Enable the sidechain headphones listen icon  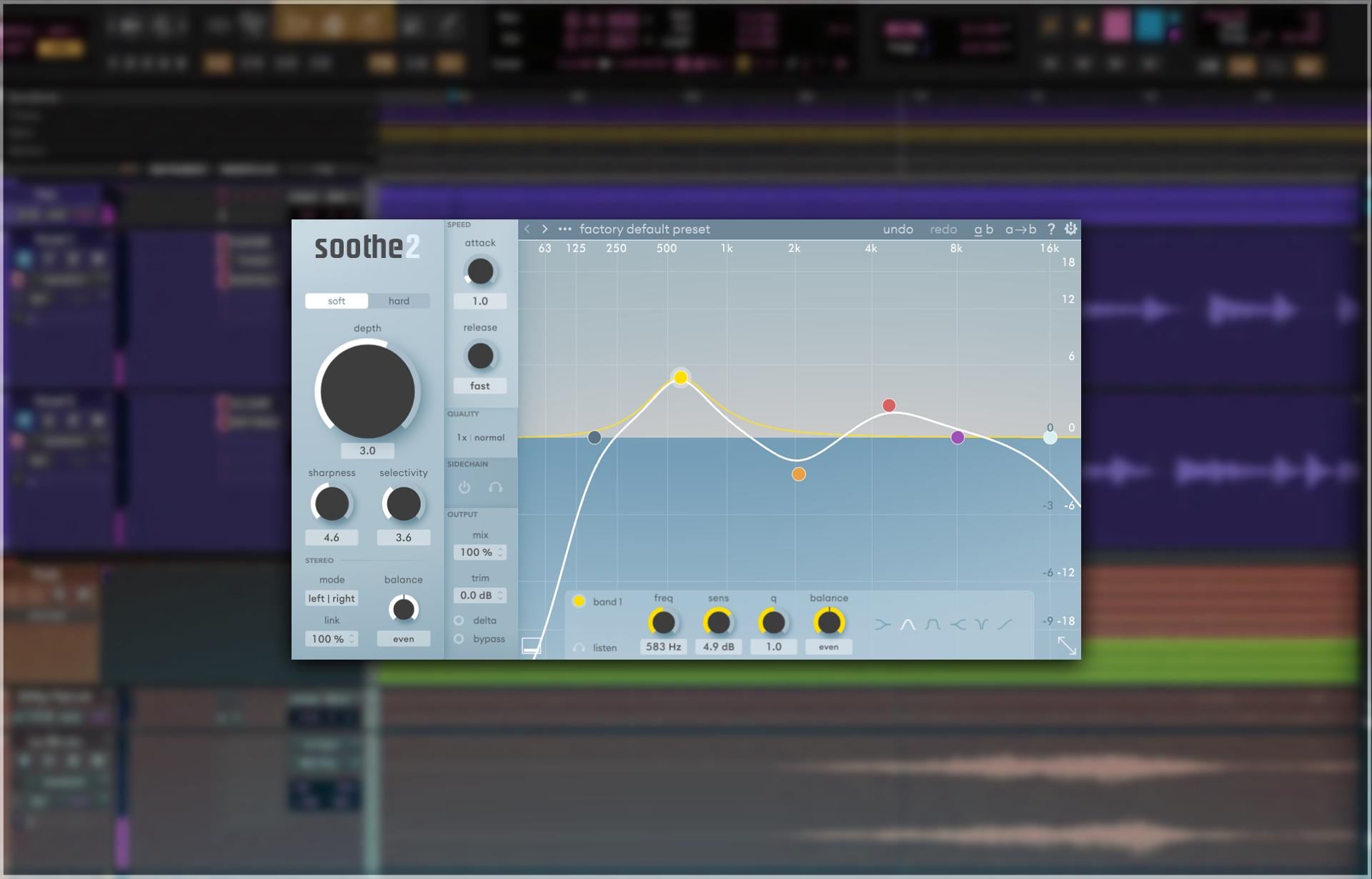coord(495,487)
